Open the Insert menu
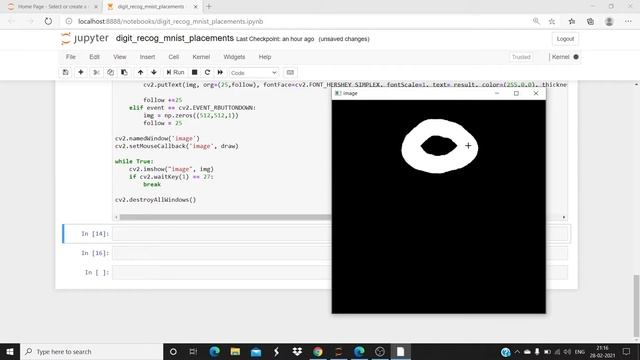The height and width of the screenshot is (360, 640). click(x=147, y=57)
